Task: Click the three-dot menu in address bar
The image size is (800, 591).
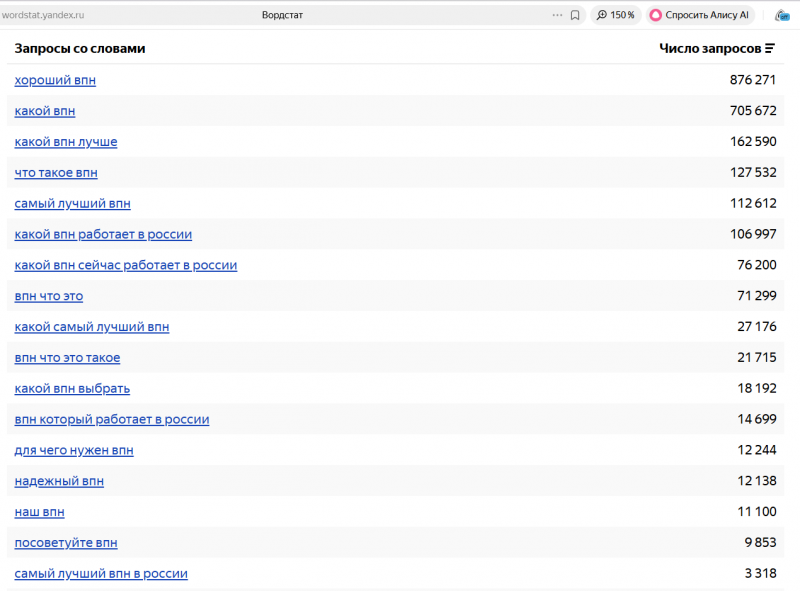Action: coord(557,15)
